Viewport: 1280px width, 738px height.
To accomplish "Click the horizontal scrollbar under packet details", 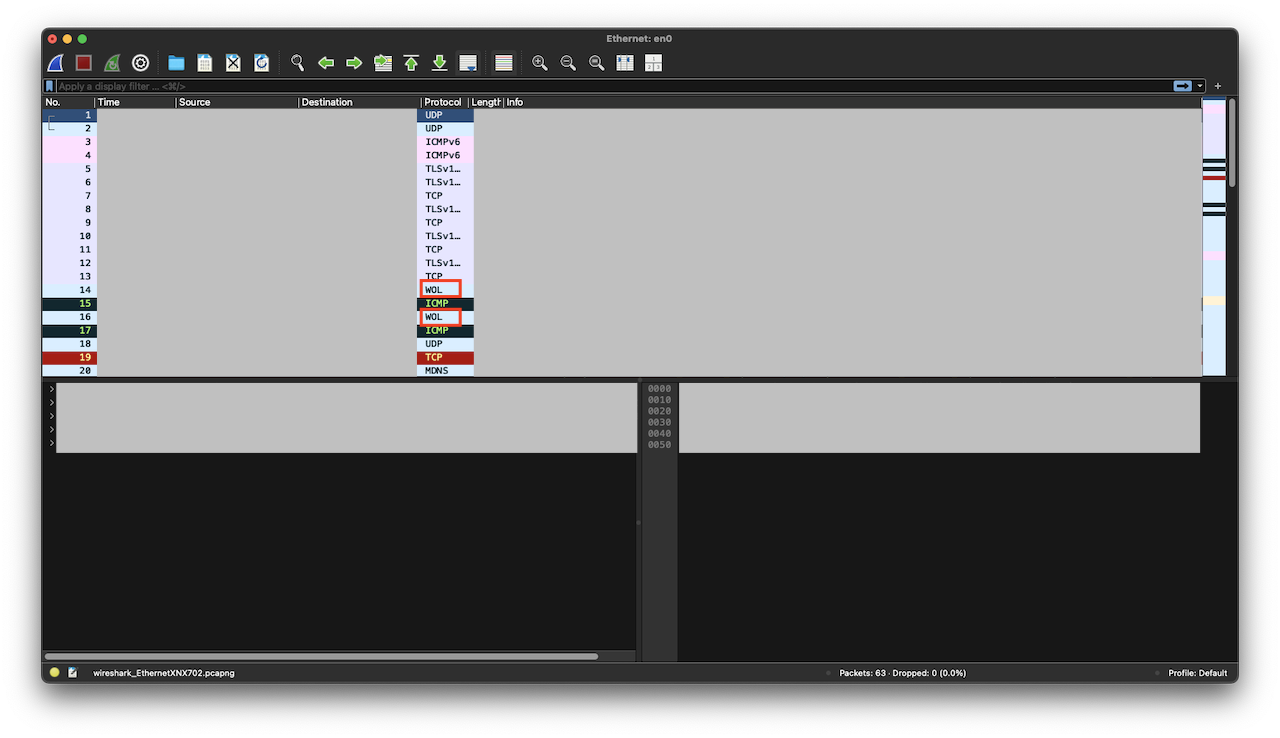I will tap(321, 656).
